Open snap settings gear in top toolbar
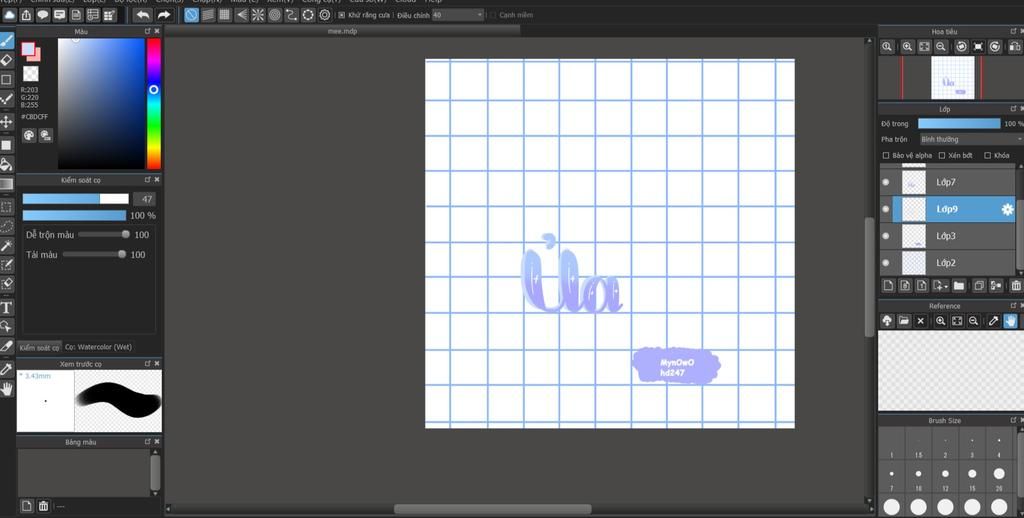 pos(325,14)
